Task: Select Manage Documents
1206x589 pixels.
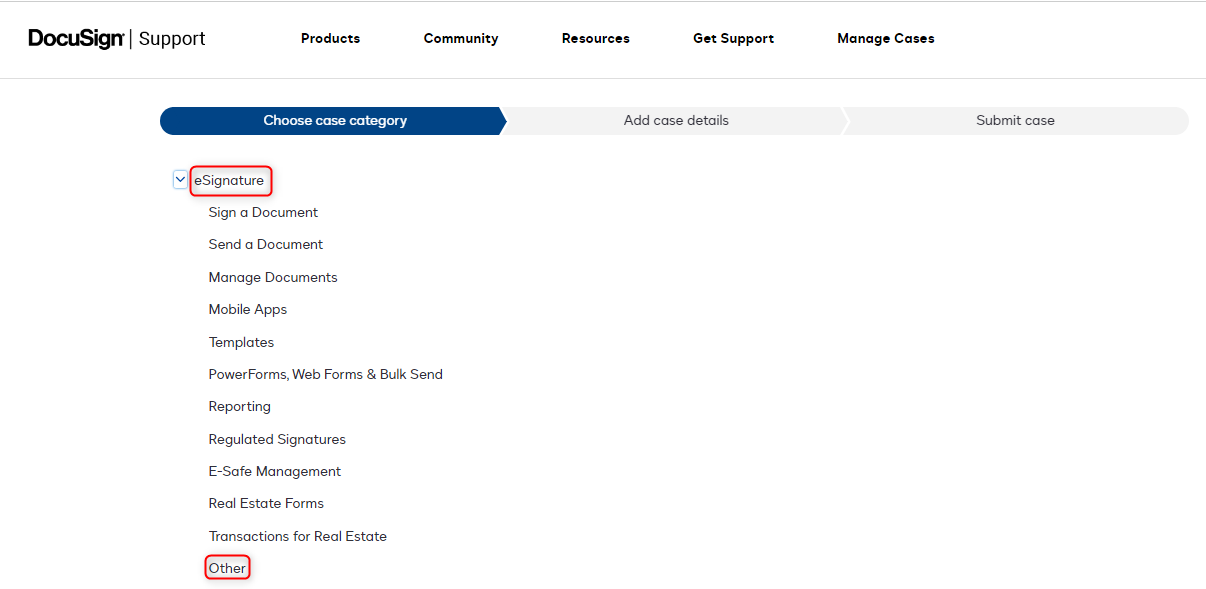Action: (x=273, y=278)
